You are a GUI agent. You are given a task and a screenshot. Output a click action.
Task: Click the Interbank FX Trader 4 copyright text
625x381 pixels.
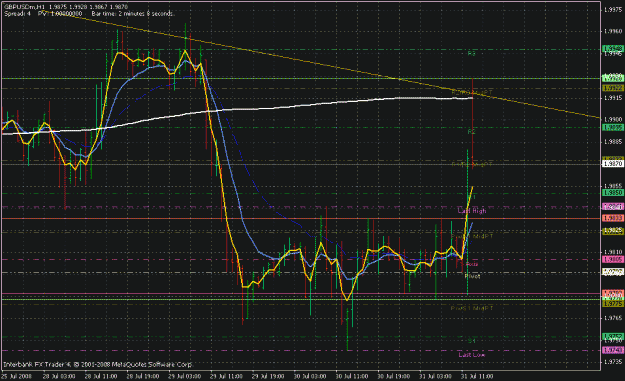coord(98,364)
